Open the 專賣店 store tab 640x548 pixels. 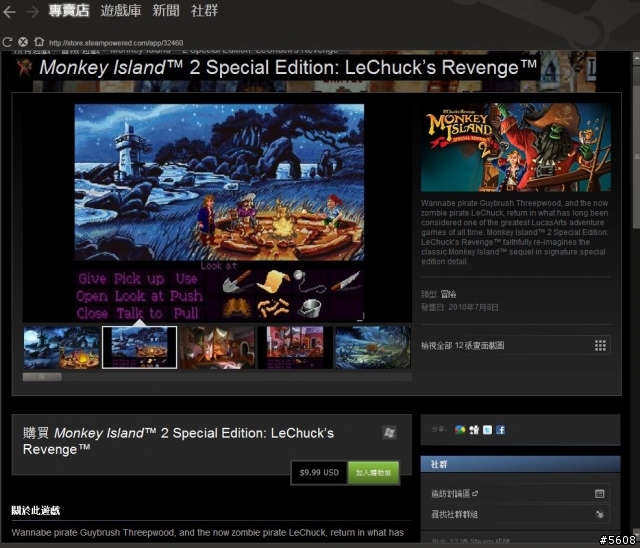click(x=69, y=10)
